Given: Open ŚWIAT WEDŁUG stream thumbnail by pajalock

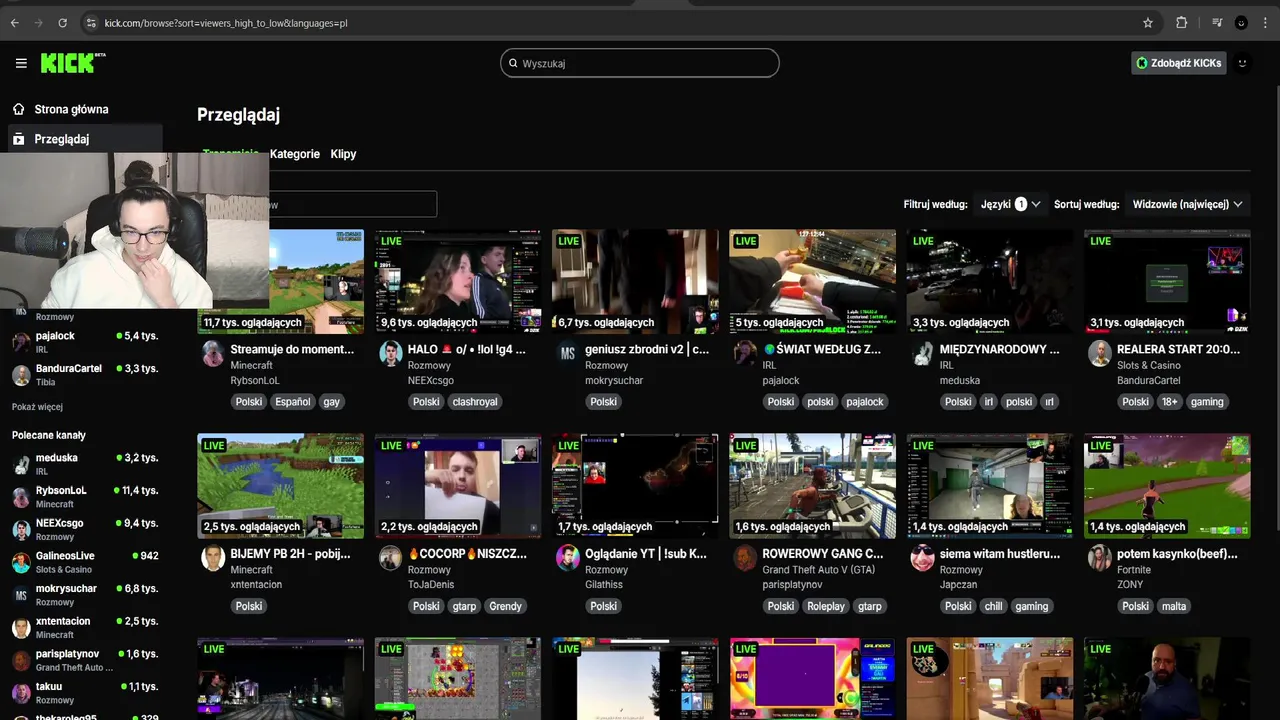Looking at the screenshot, I should (x=812, y=281).
